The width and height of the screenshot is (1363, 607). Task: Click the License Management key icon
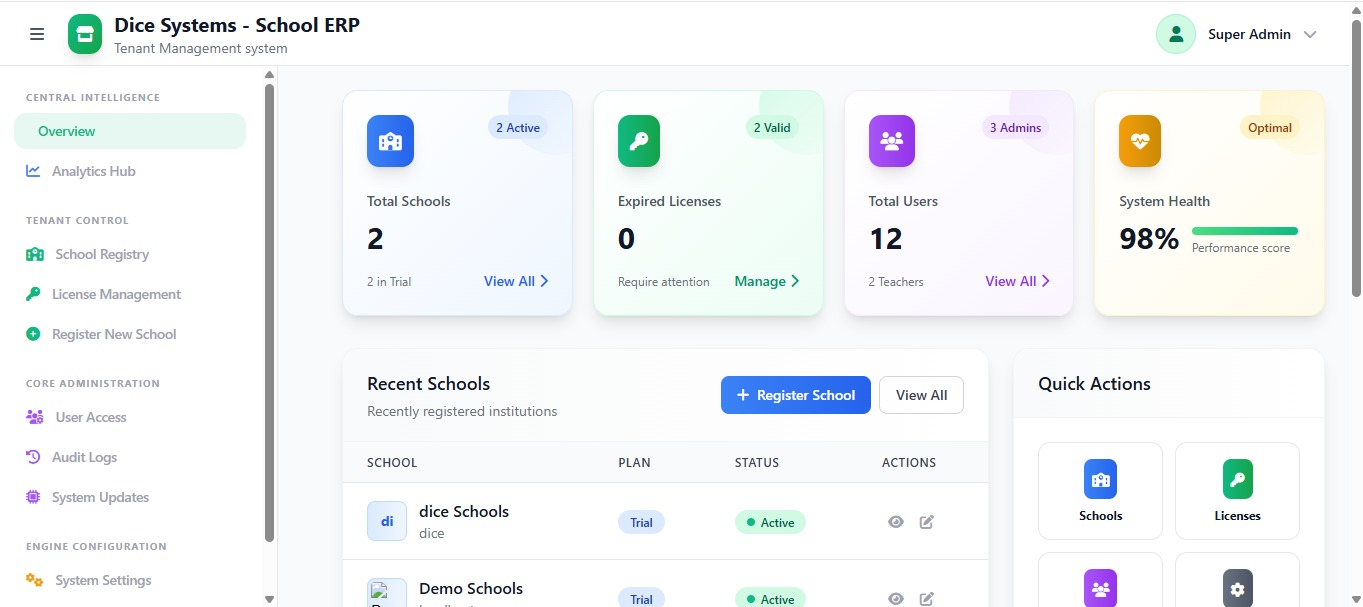pos(33,294)
